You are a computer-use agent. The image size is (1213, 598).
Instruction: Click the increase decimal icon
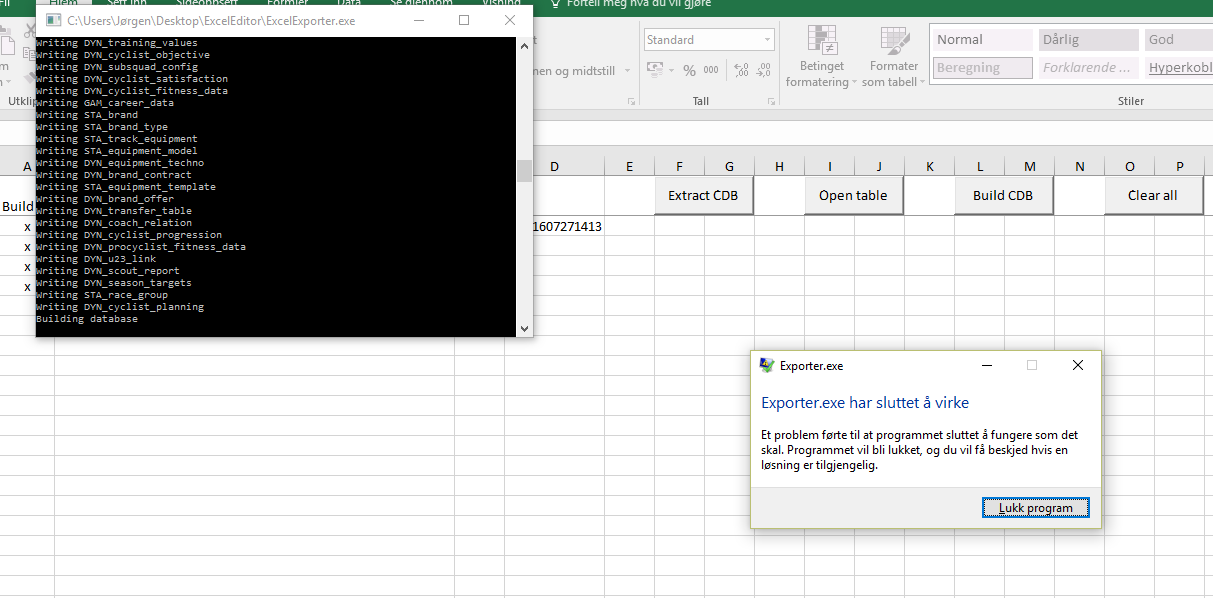coord(741,70)
